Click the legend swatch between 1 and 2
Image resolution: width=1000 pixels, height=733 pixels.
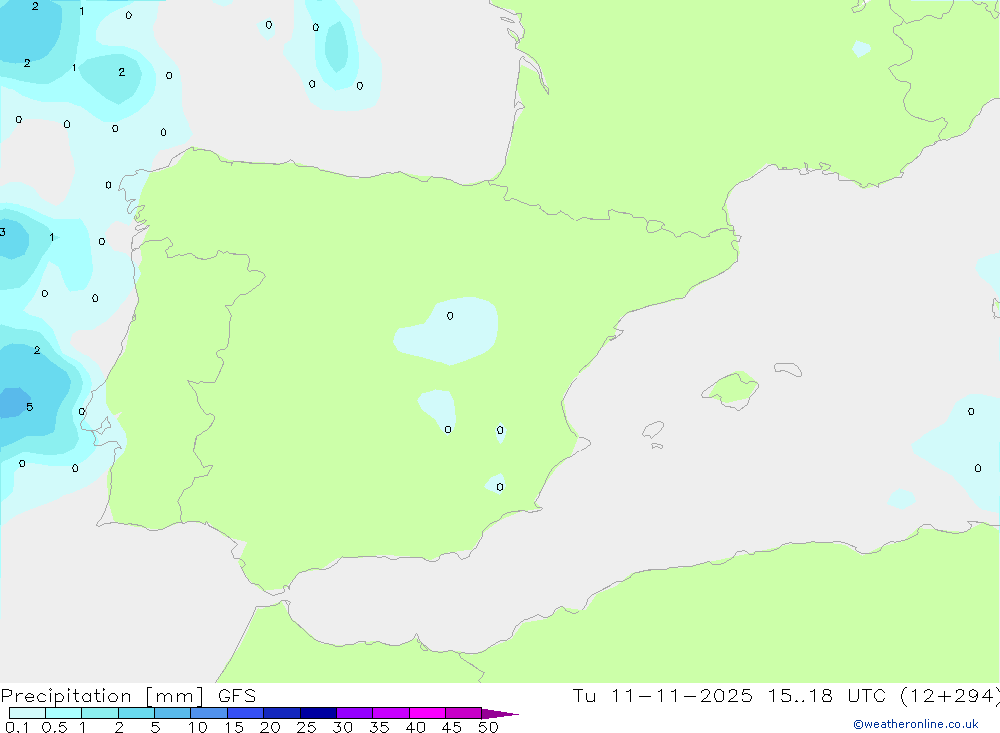(x=100, y=713)
